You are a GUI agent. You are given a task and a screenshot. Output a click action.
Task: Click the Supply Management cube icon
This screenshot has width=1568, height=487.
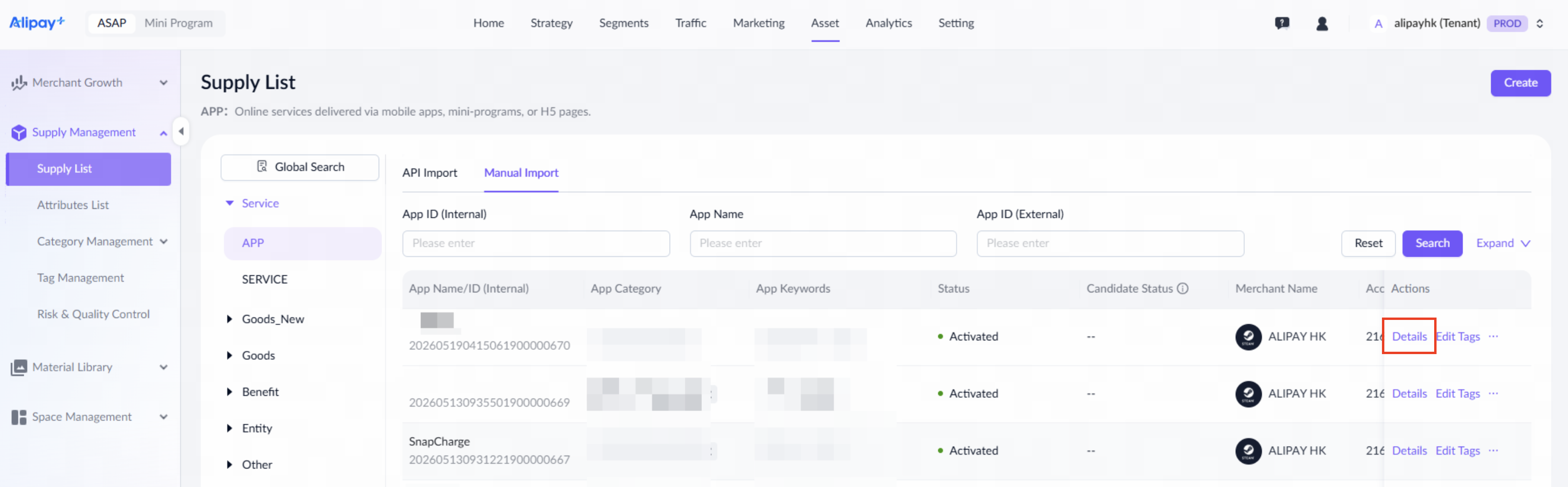(18, 132)
